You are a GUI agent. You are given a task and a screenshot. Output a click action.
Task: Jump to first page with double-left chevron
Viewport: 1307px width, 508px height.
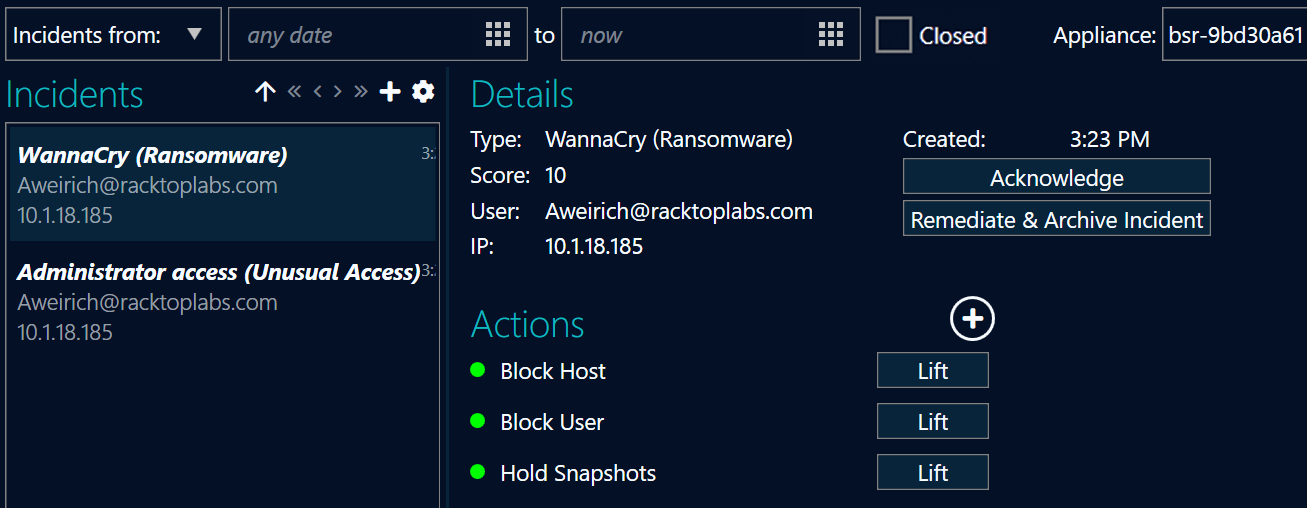tap(294, 92)
